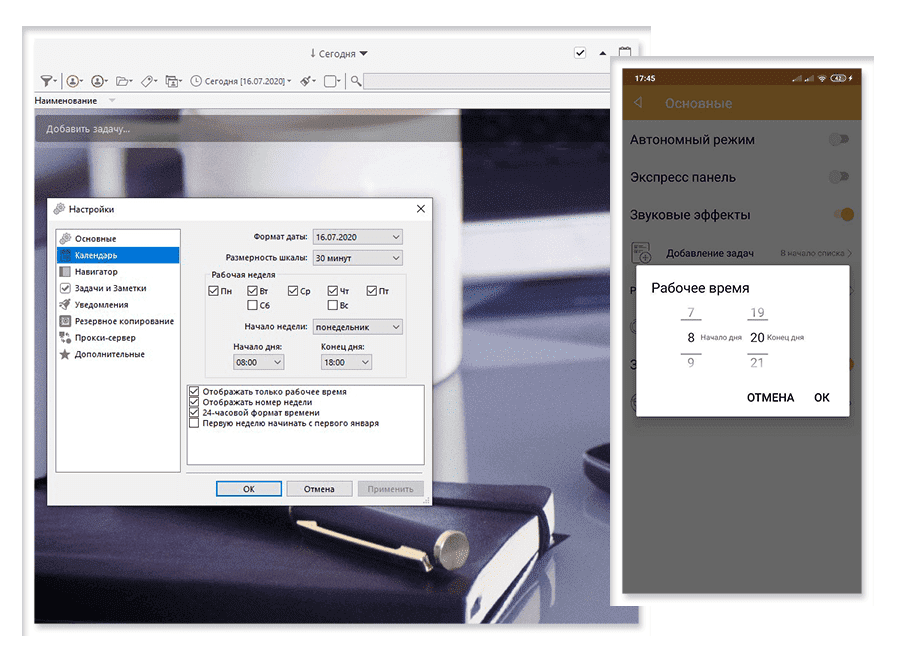The width and height of the screenshot is (900, 664).
Task: Click the magnifier search icon
Action: click(x=356, y=81)
